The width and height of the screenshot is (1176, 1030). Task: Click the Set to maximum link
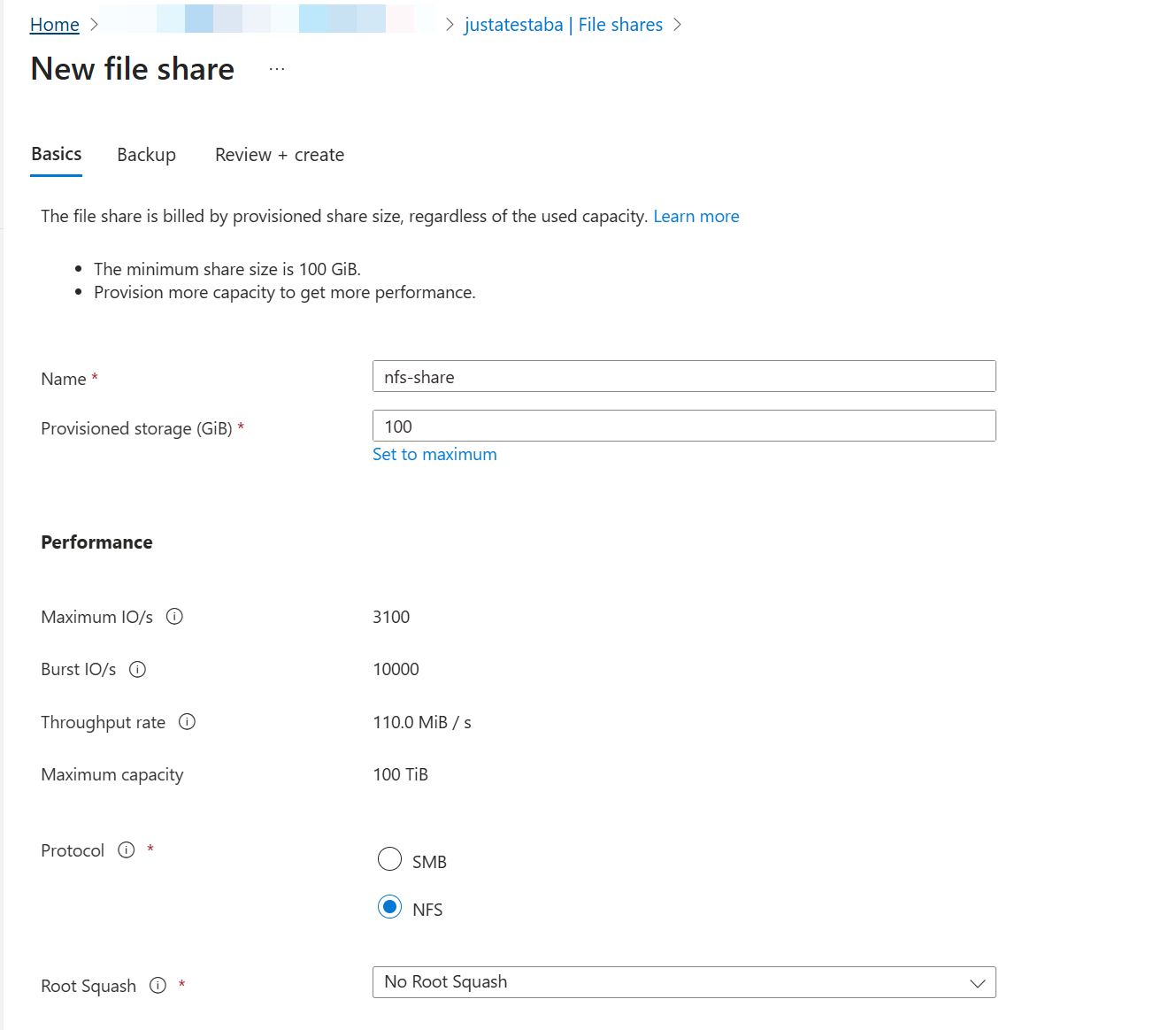[434, 455]
